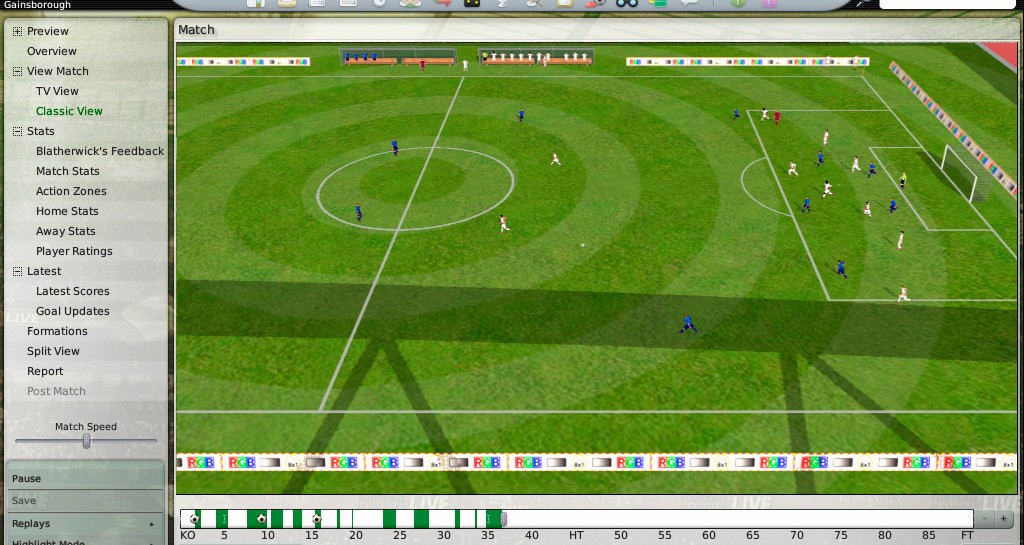
Task: View Home Stats
Action: tap(67, 211)
